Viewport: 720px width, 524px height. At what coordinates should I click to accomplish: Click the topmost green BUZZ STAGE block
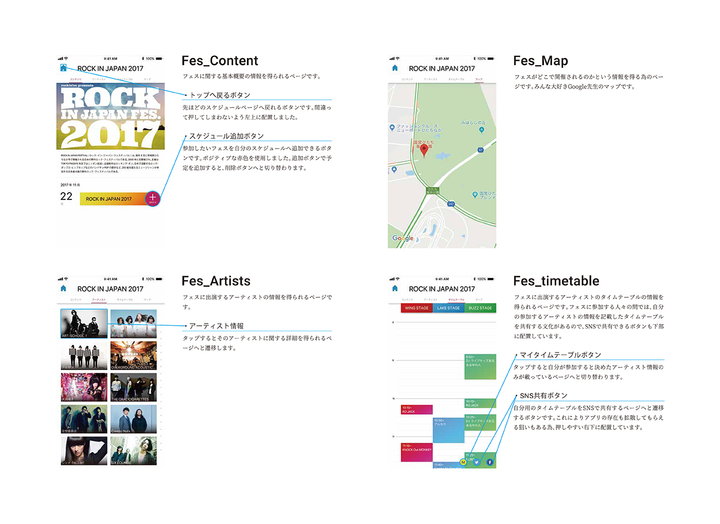480,366
